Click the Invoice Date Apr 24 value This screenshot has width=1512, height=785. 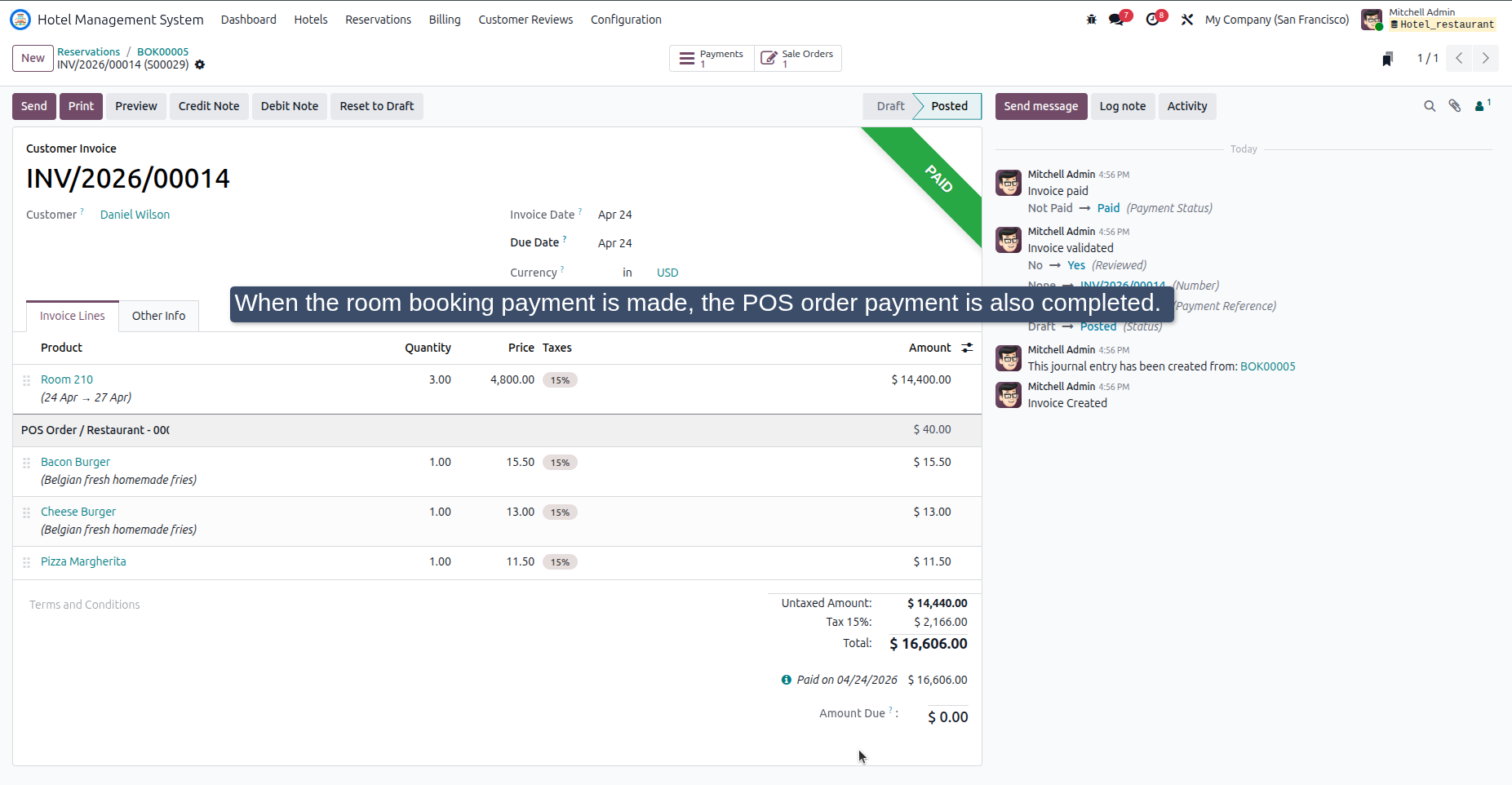614,215
